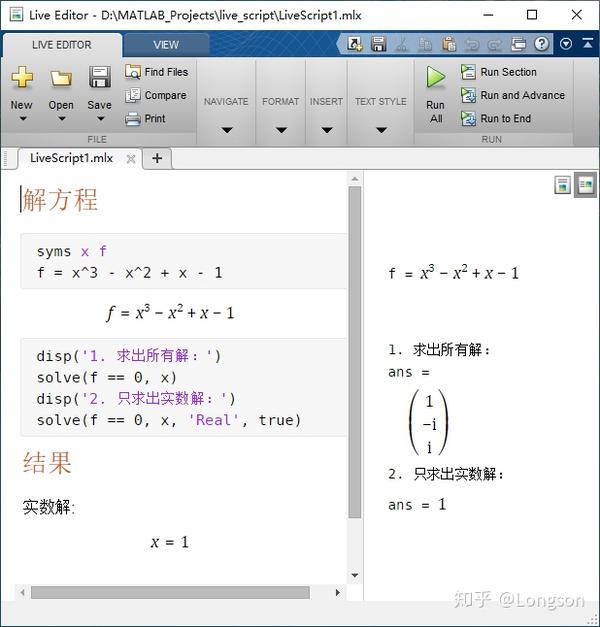Click Run to End
The image size is (600, 627).
496,119
